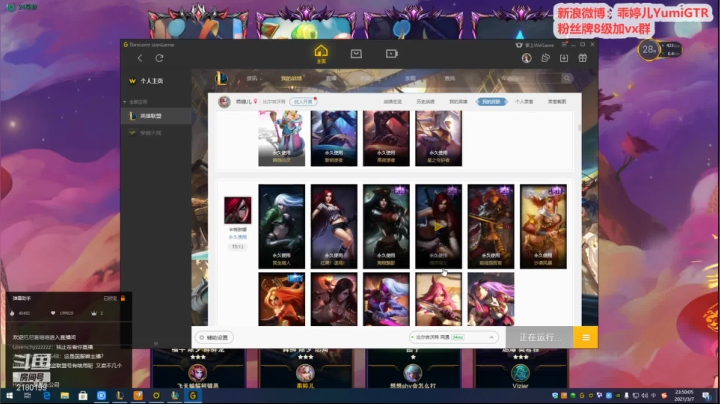Click the Katarina champion portrait
This screenshot has height=404, width=720.
point(237,210)
